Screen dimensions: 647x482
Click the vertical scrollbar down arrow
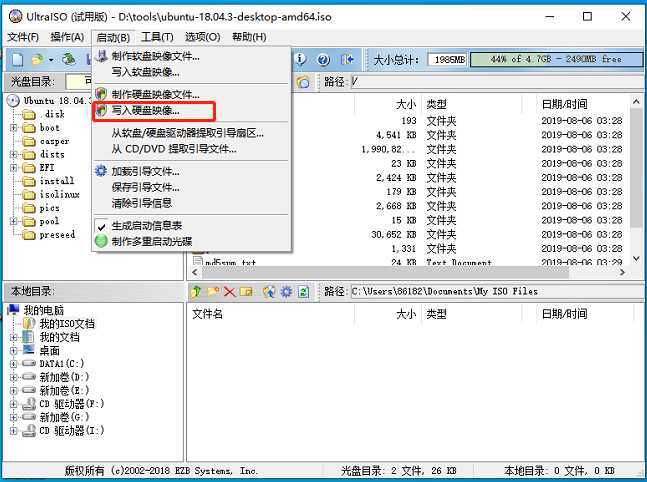tap(636, 259)
